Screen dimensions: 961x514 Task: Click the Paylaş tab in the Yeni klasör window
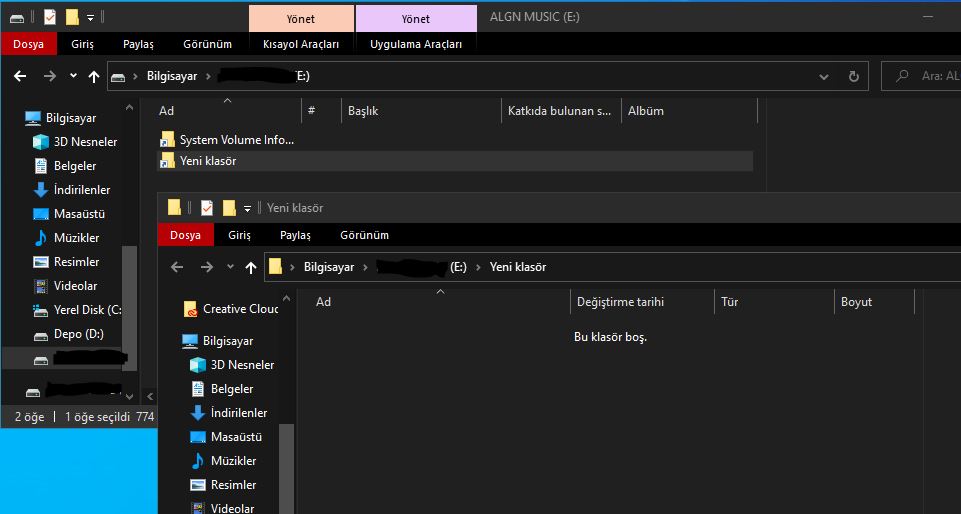tap(295, 235)
